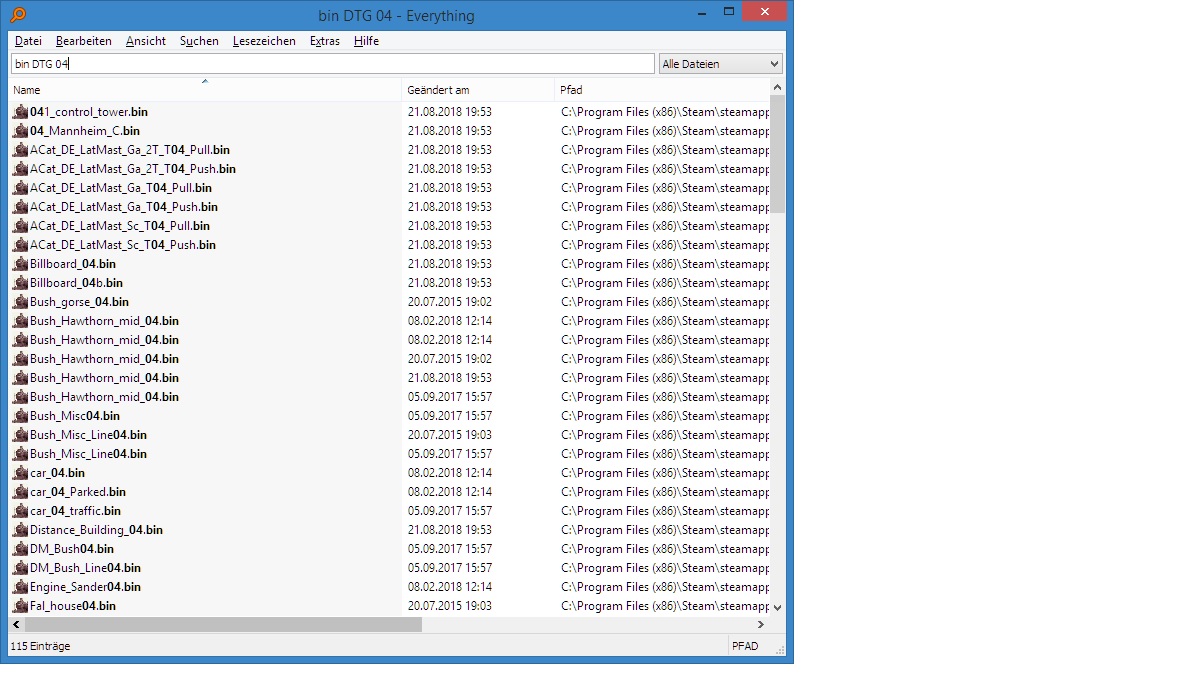Click the 115 Einträge status bar text
Screen dimensions: 1200x675
tap(40, 646)
